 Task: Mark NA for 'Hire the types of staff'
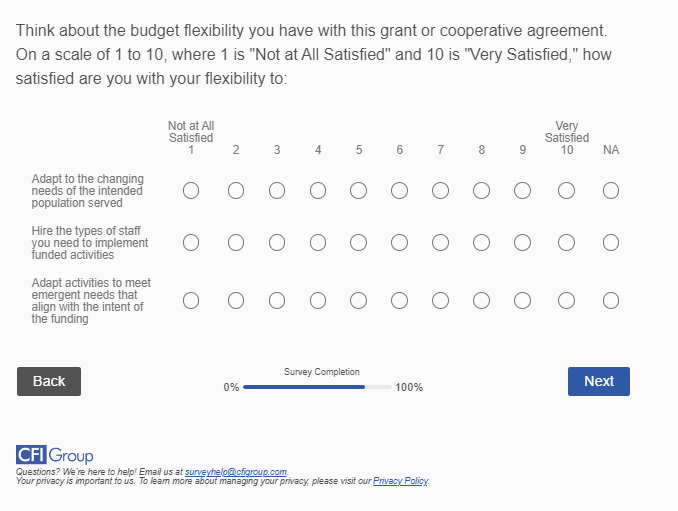[611, 242]
